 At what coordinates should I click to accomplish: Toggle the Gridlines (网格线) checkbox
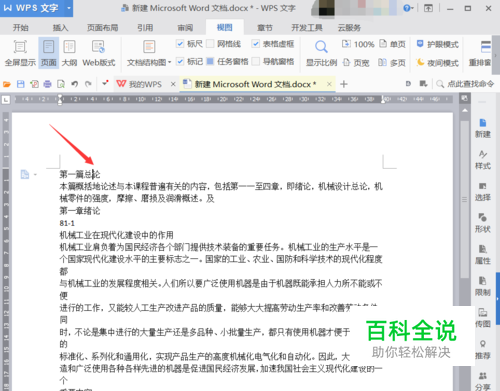pyautogui.click(x=210, y=44)
